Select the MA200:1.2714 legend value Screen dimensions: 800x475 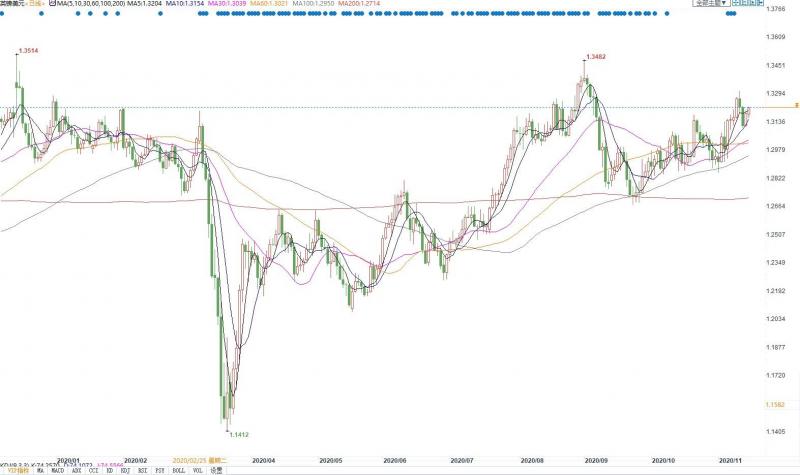click(358, 3)
